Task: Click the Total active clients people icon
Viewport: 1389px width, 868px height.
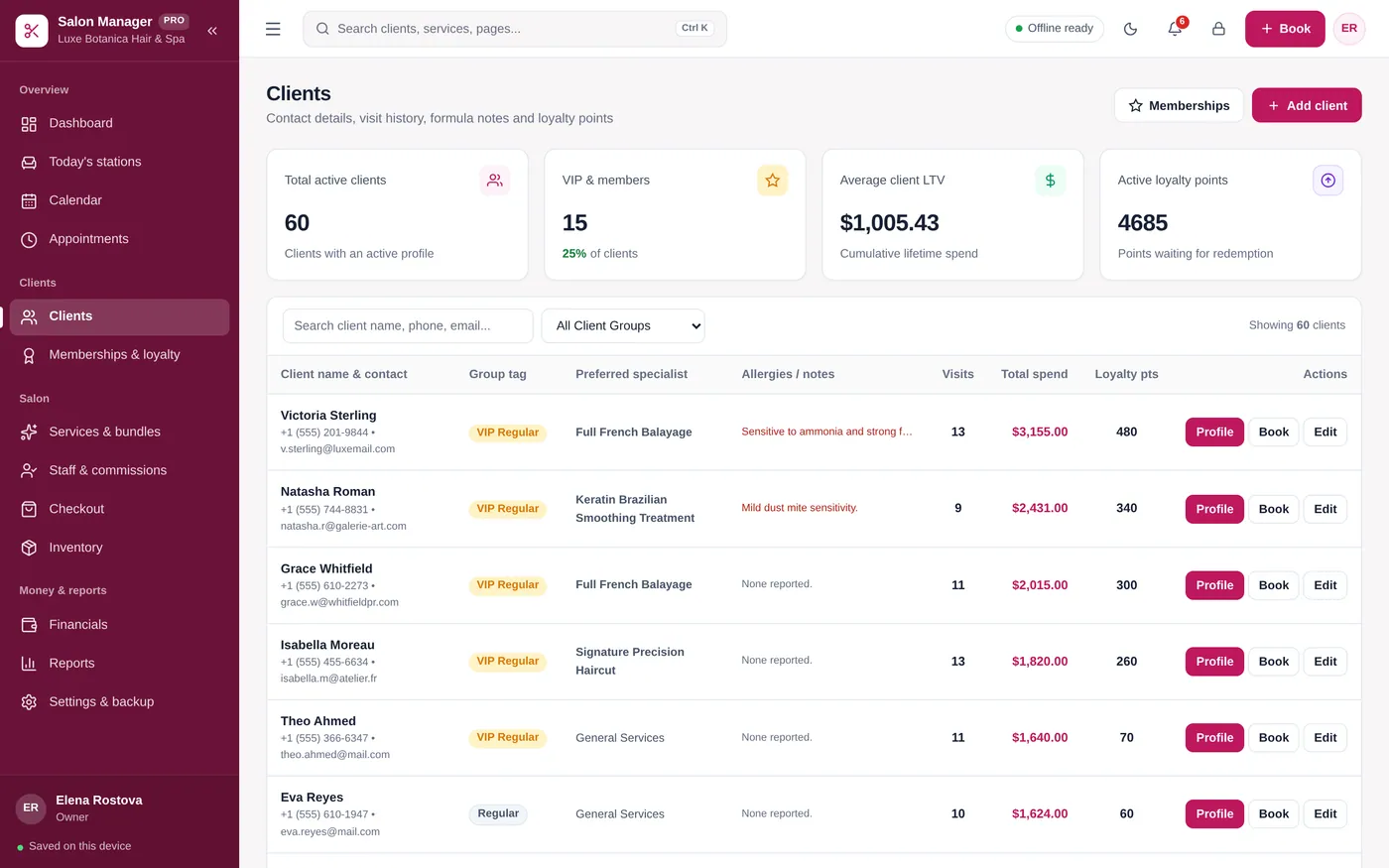Action: point(494,181)
